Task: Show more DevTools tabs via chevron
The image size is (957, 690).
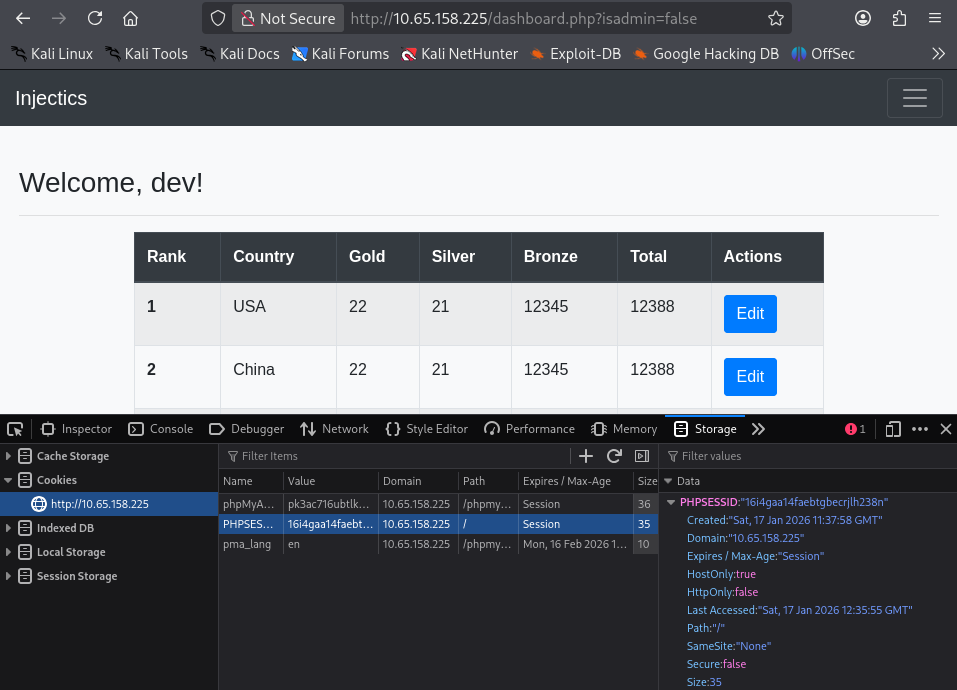Action: pyautogui.click(x=758, y=429)
